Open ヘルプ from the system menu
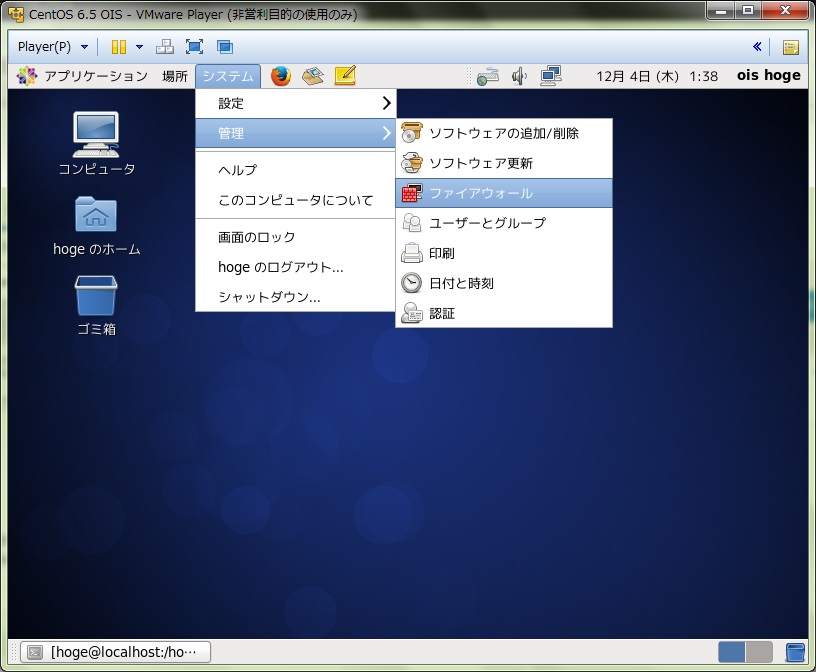This screenshot has width=816, height=672. 296,170
